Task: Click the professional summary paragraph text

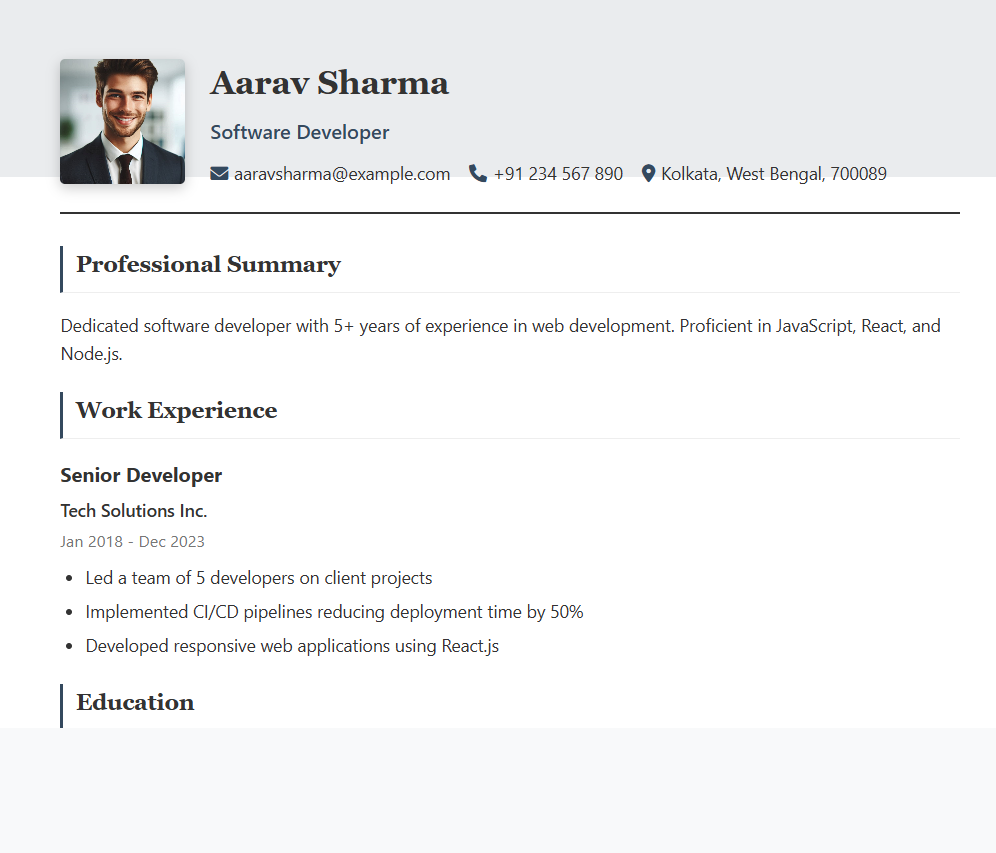Action: point(500,327)
